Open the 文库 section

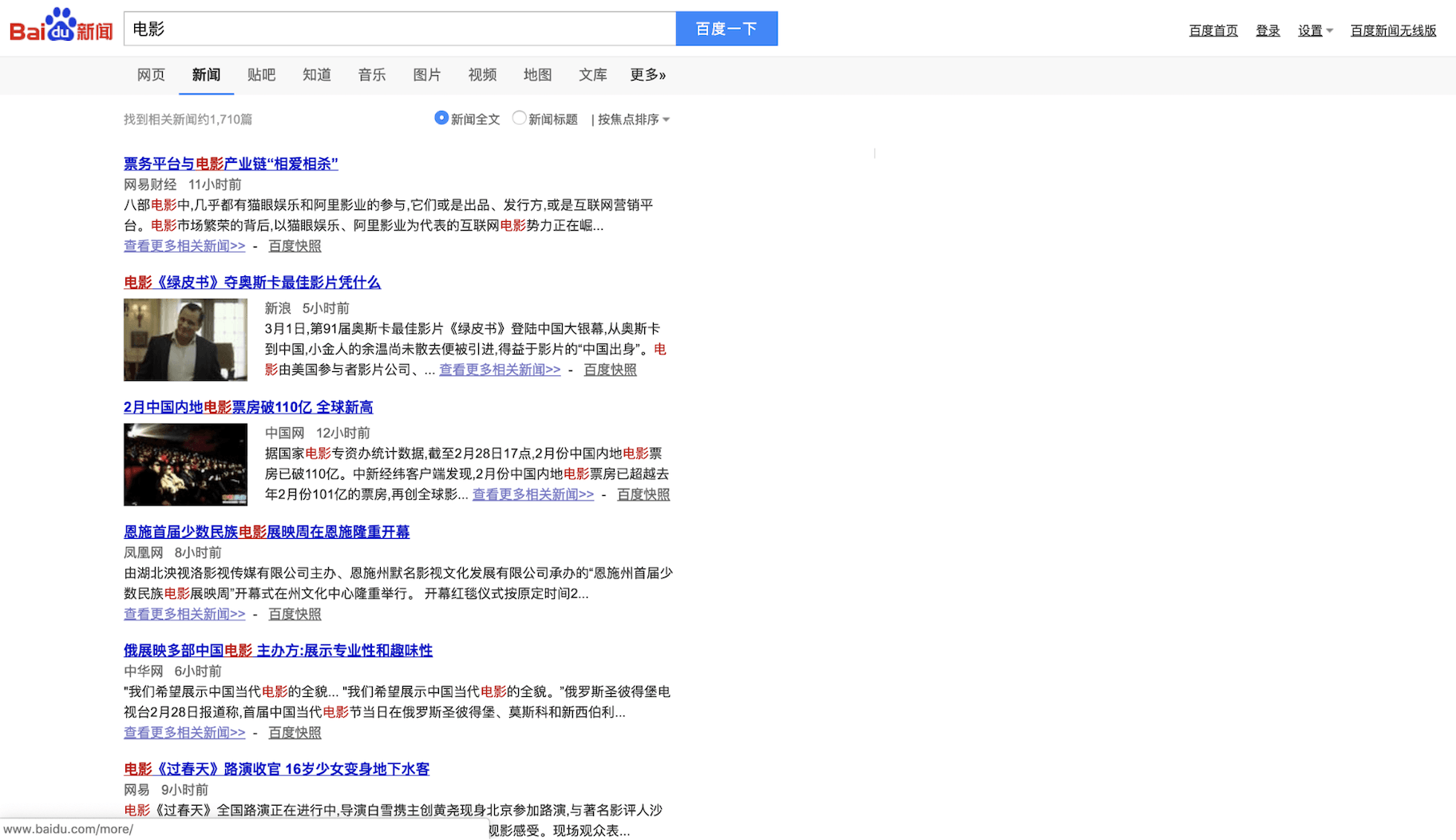(592, 74)
